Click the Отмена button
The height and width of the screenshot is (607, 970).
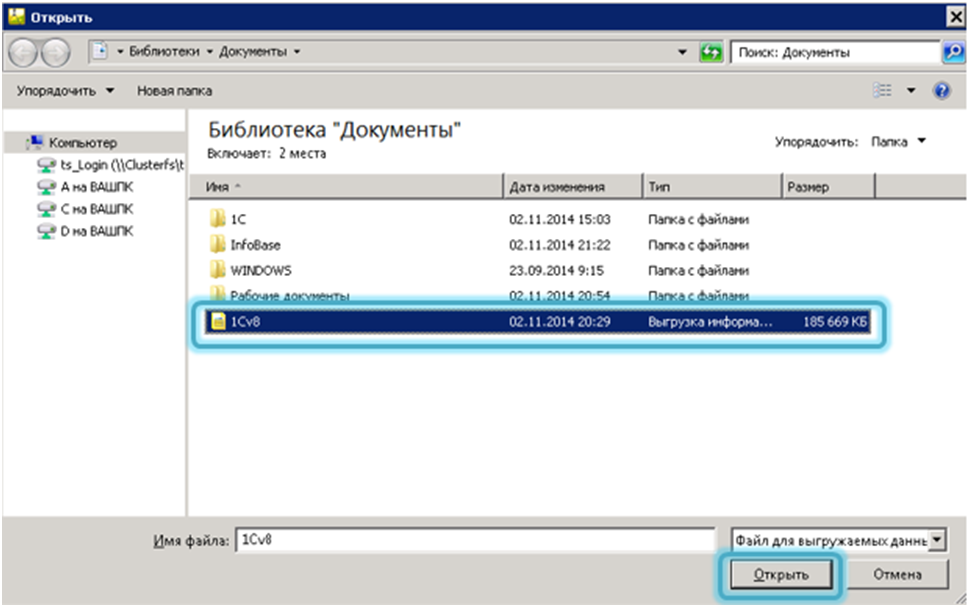[x=897, y=575]
